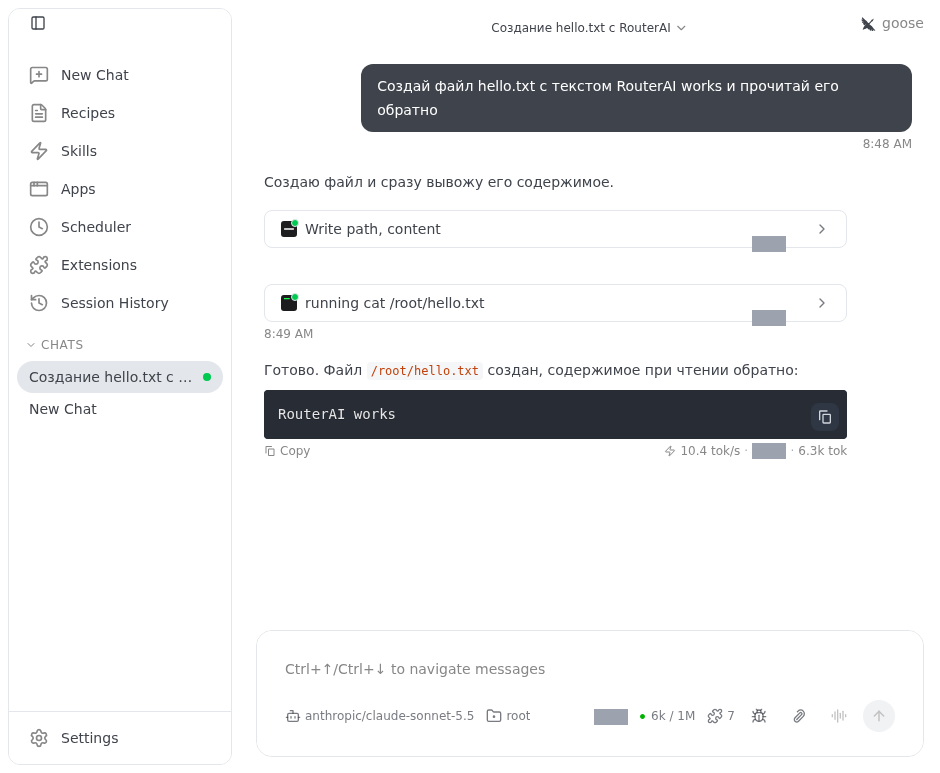The image size is (940, 773).
Task: Select the root working directory folder
Action: click(x=508, y=716)
